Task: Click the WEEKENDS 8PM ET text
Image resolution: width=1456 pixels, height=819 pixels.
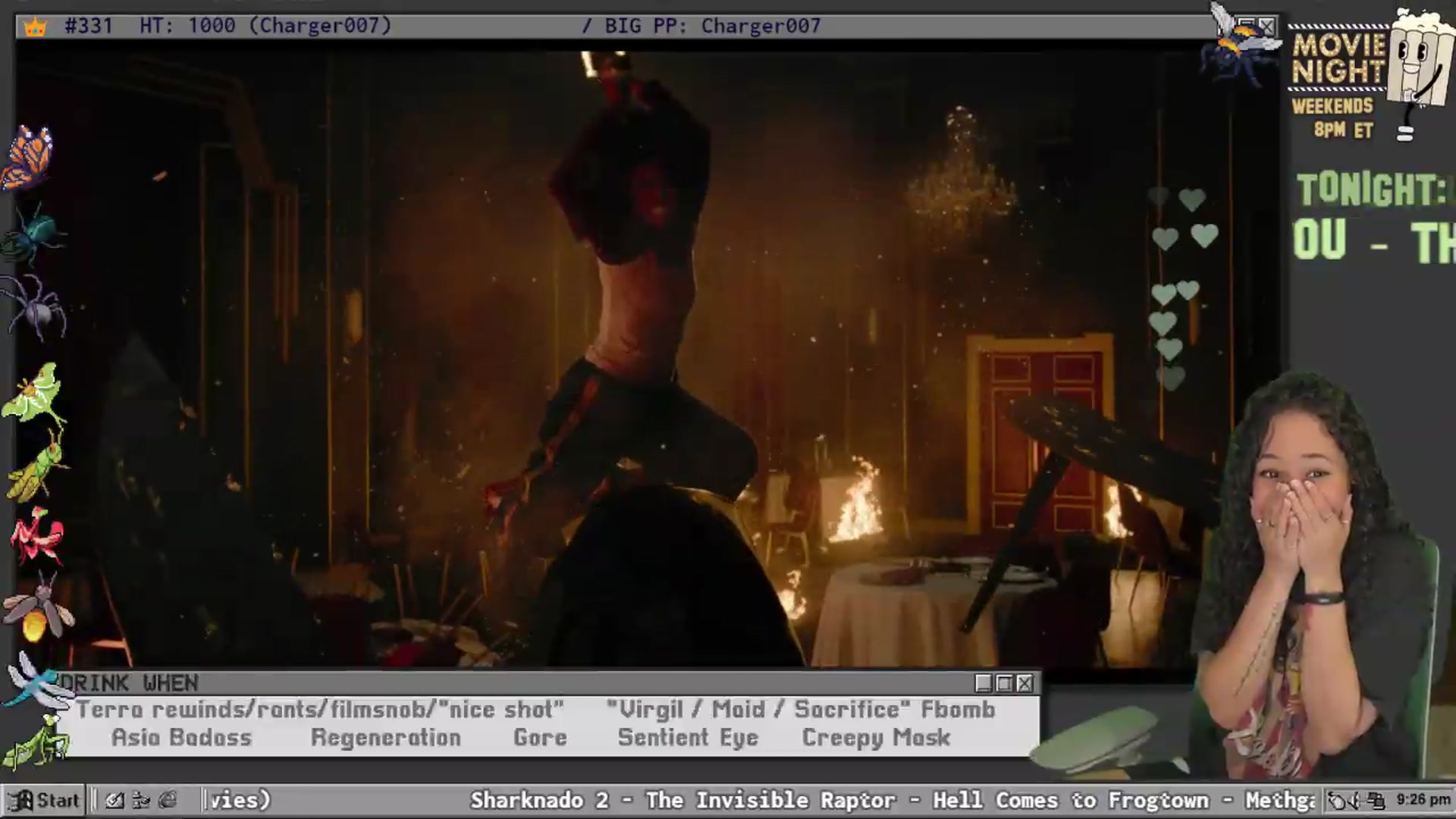Action: coord(1333,118)
